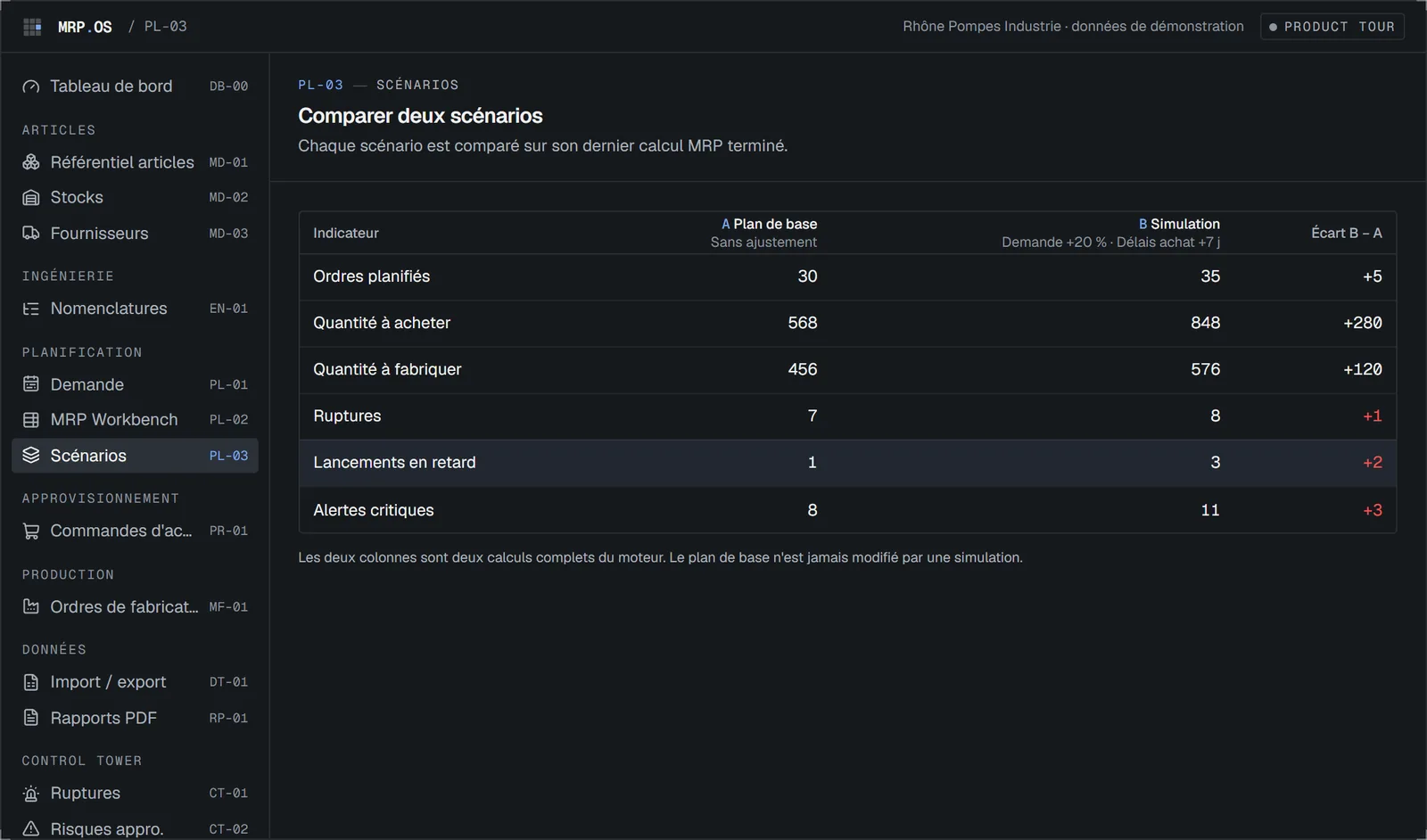The width and height of the screenshot is (1427, 840).
Task: Click the MRP Workbench table icon
Action: click(x=31, y=419)
